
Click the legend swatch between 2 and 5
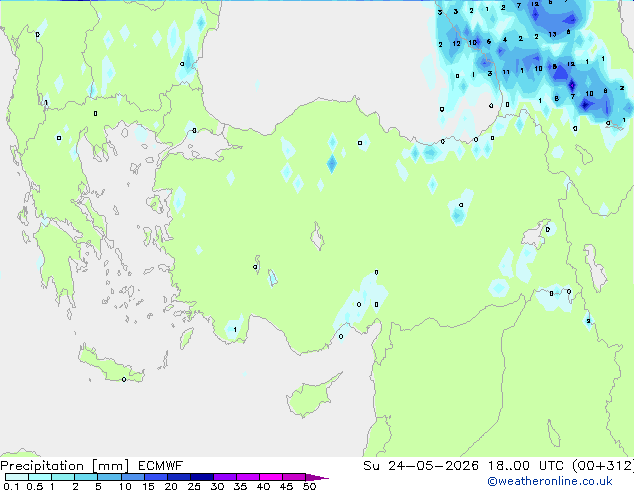[86, 477]
